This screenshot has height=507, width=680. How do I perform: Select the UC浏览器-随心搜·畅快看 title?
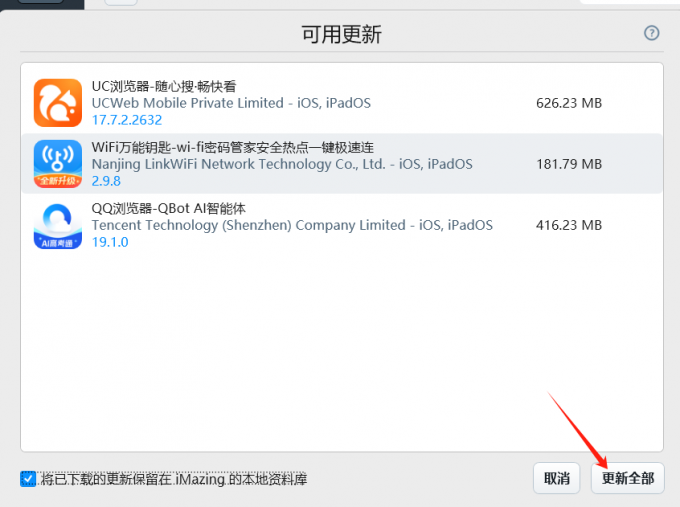[163, 86]
